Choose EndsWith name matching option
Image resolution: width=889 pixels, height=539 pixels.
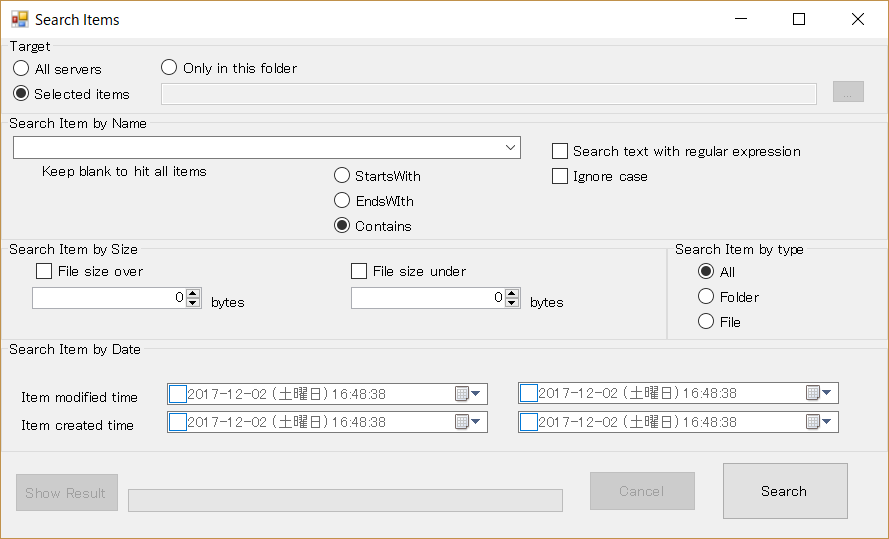(342, 201)
